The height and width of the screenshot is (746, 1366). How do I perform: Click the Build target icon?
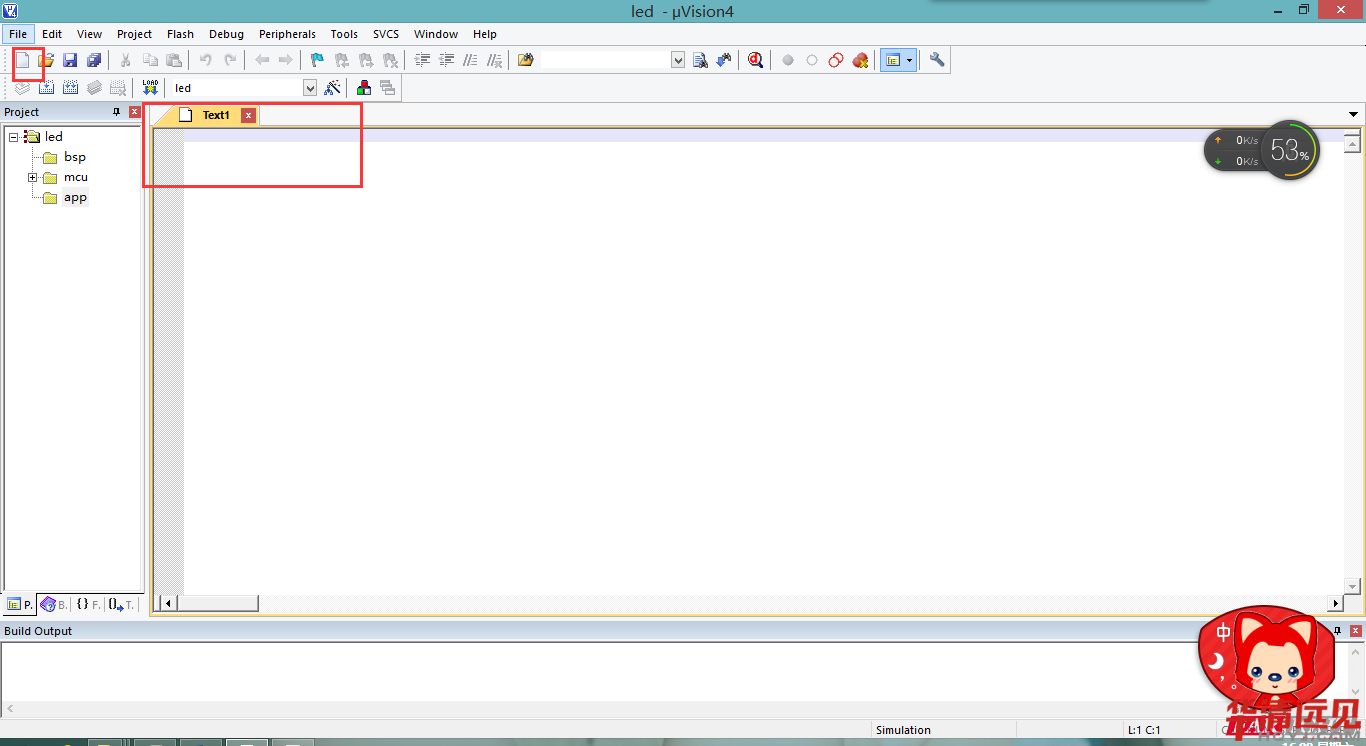click(46, 88)
